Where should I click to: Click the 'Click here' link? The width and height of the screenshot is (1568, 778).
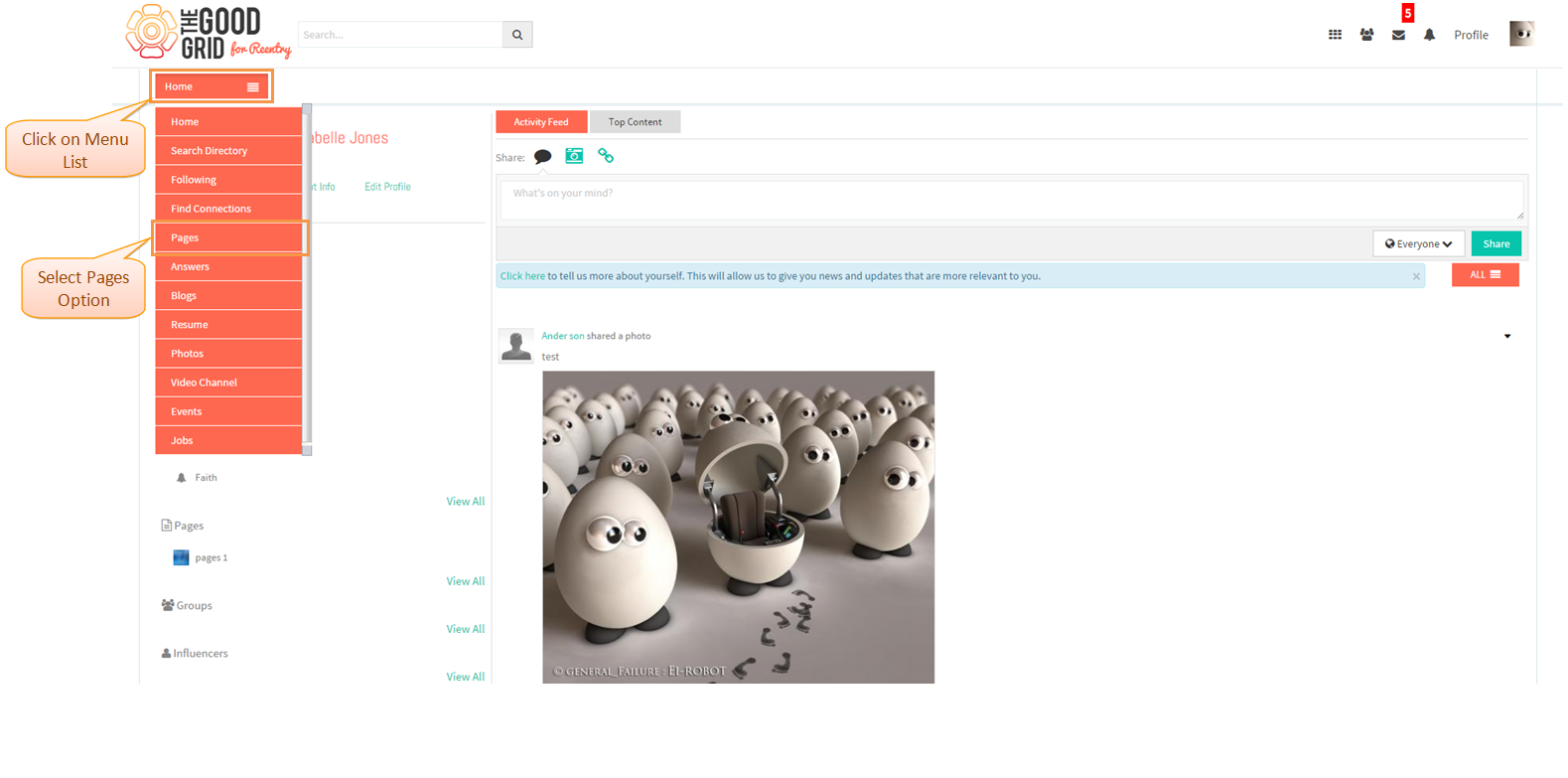click(x=522, y=276)
